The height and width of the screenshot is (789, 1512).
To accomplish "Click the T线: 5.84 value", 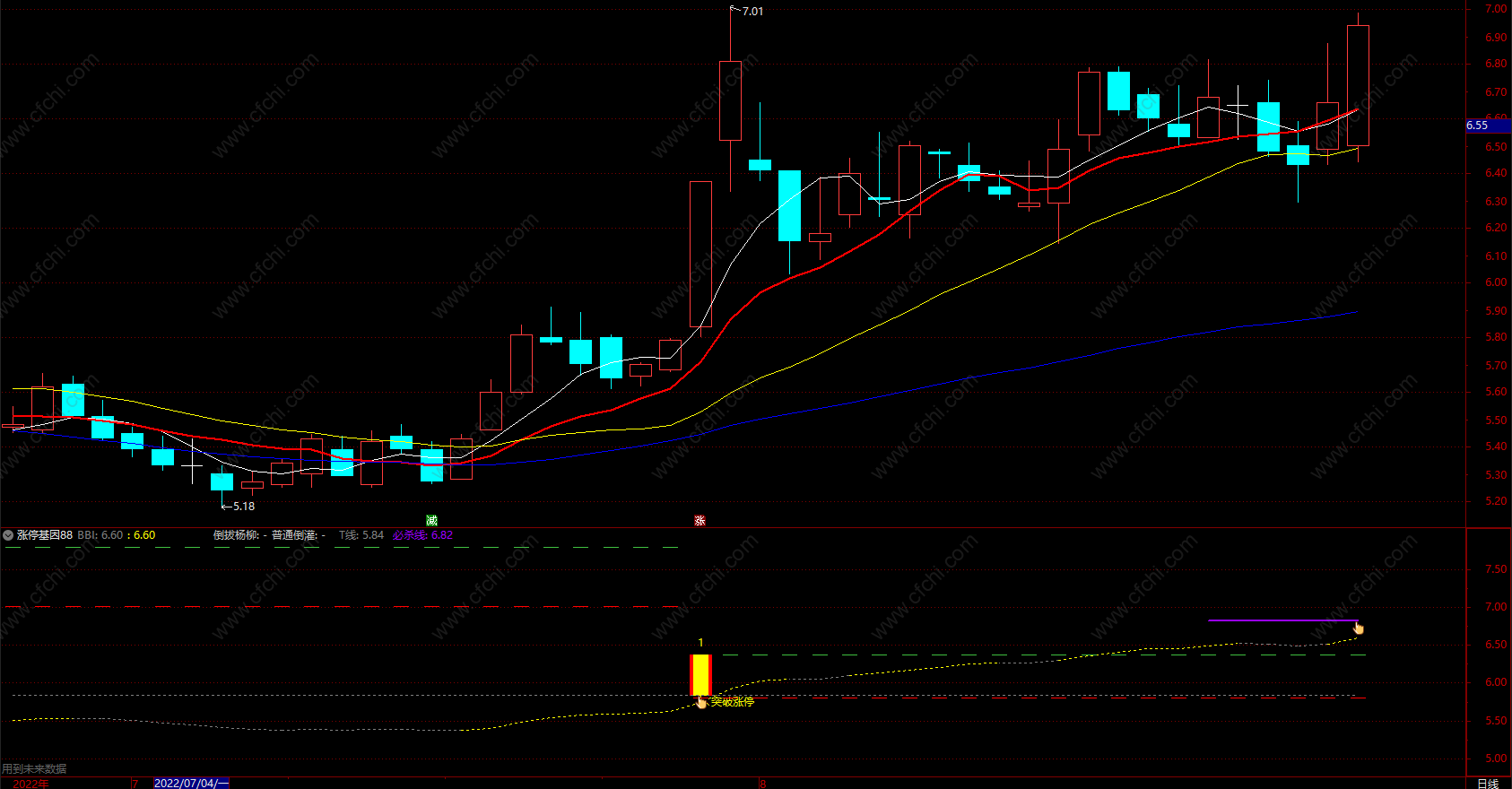I will (x=361, y=535).
